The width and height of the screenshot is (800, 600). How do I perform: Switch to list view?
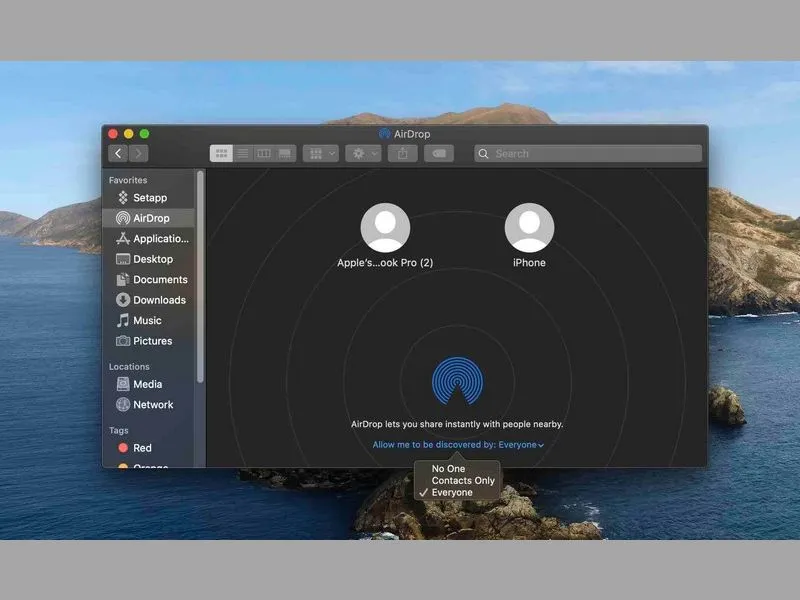click(243, 153)
